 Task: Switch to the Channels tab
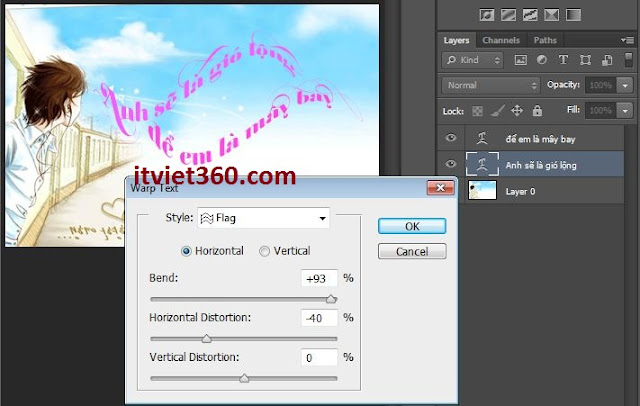[501, 40]
